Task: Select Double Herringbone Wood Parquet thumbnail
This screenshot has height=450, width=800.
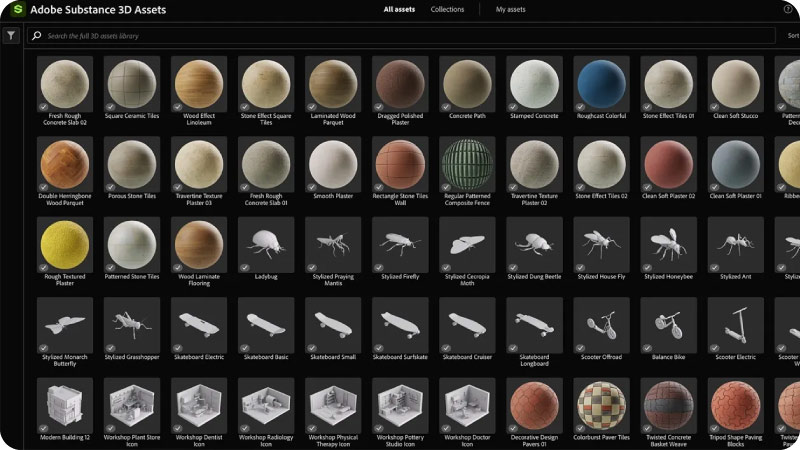Action: point(65,164)
